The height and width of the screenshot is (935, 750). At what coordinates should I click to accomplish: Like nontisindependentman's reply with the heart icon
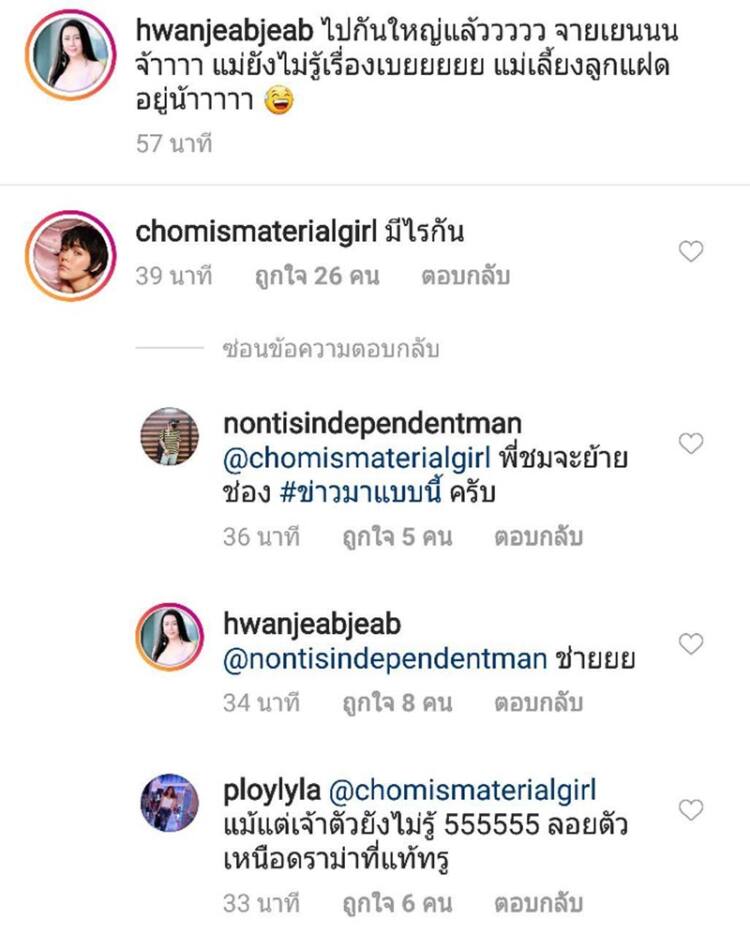pyautogui.click(x=691, y=443)
